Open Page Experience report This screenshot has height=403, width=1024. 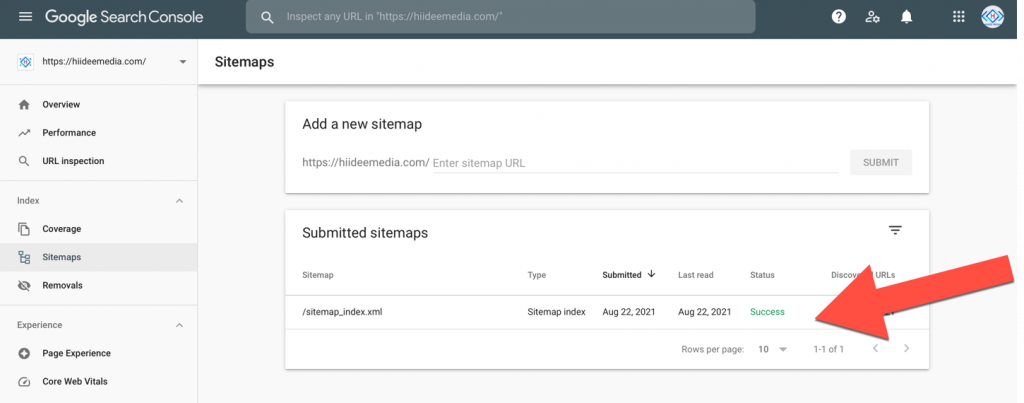(x=99, y=353)
